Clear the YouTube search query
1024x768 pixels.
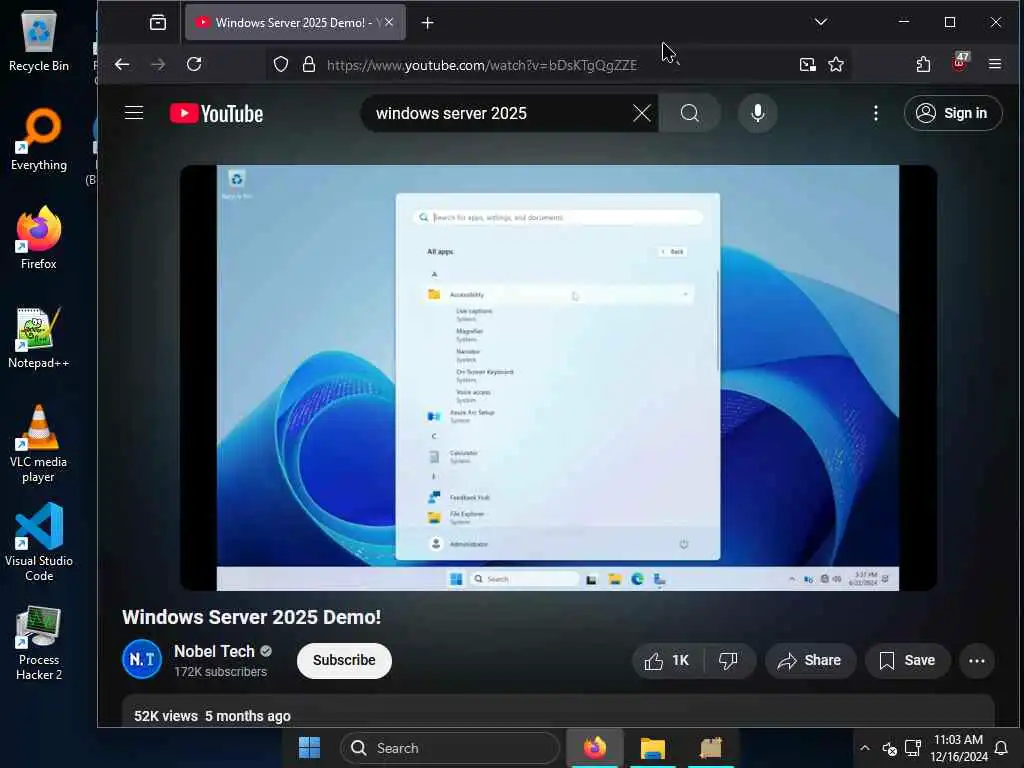(x=642, y=114)
